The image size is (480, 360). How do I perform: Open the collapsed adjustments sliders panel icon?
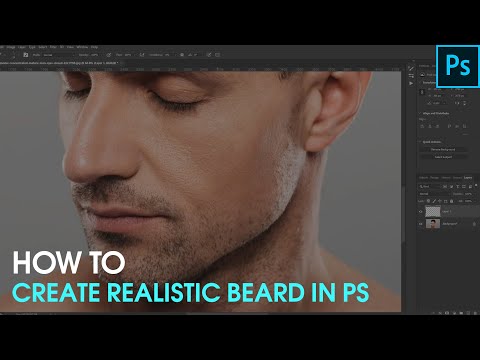point(411,76)
